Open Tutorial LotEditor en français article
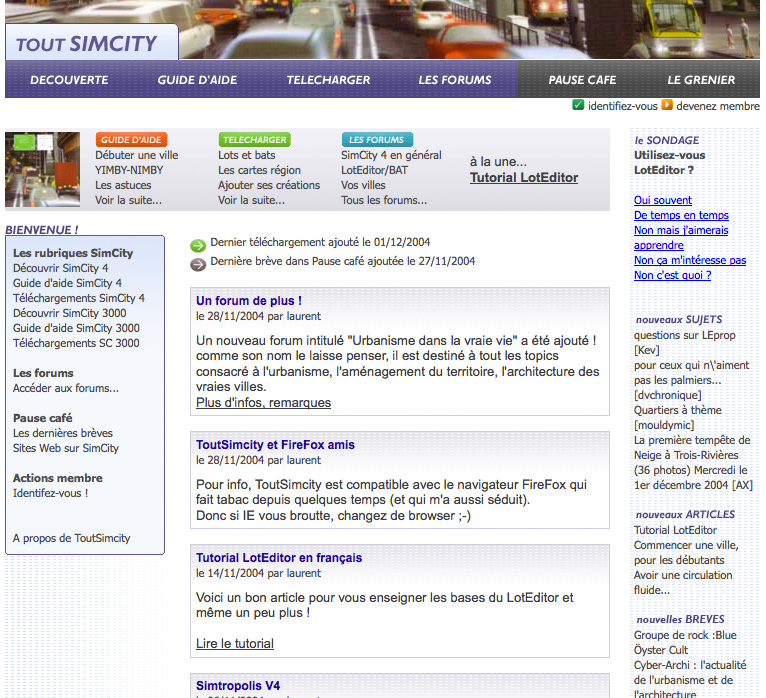 [279, 558]
